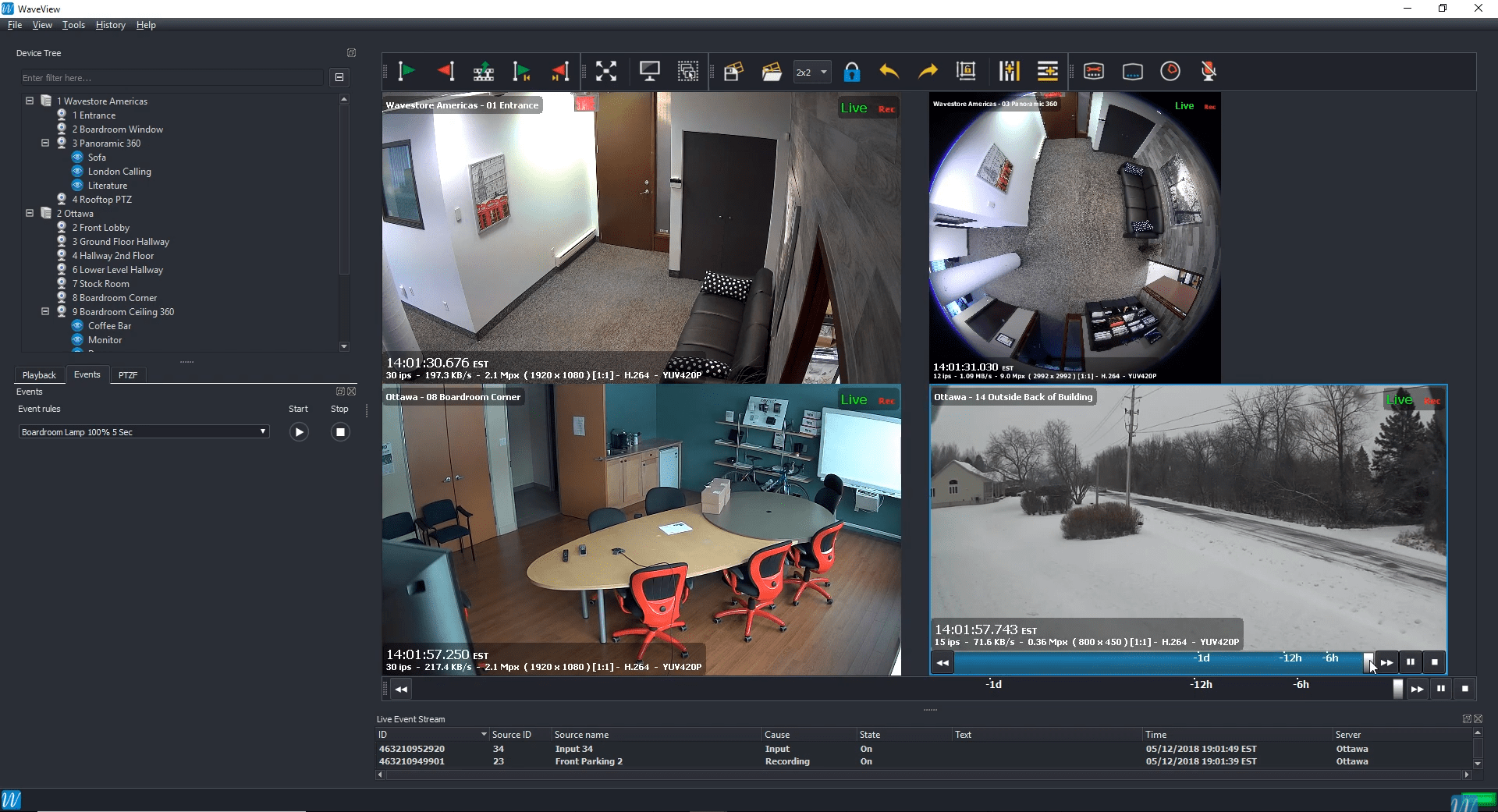1498x812 pixels.
Task: Toggle the London Calling eye icon
Action: (x=77, y=172)
